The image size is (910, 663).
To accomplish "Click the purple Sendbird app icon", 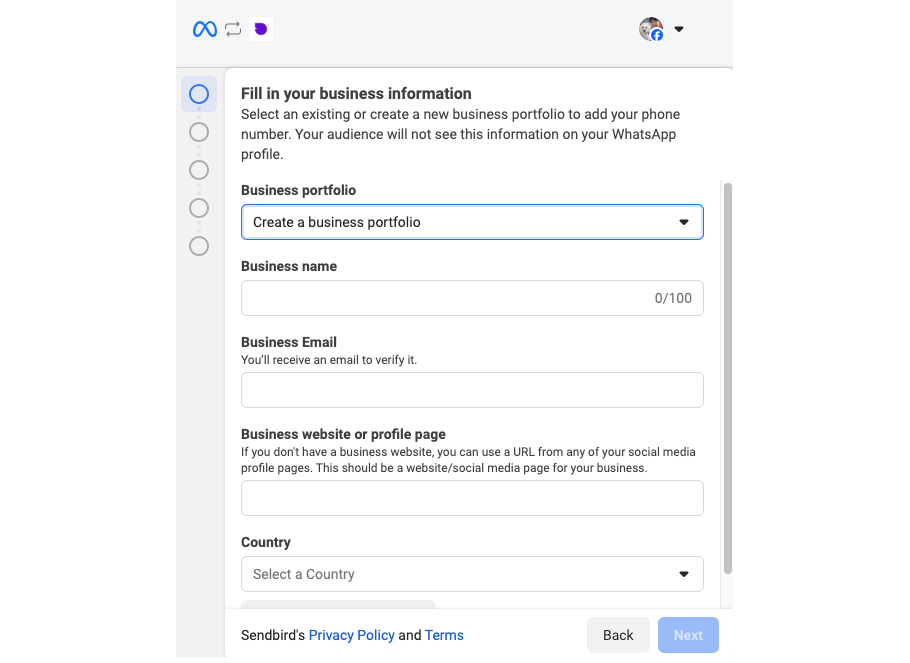I will tap(261, 29).
